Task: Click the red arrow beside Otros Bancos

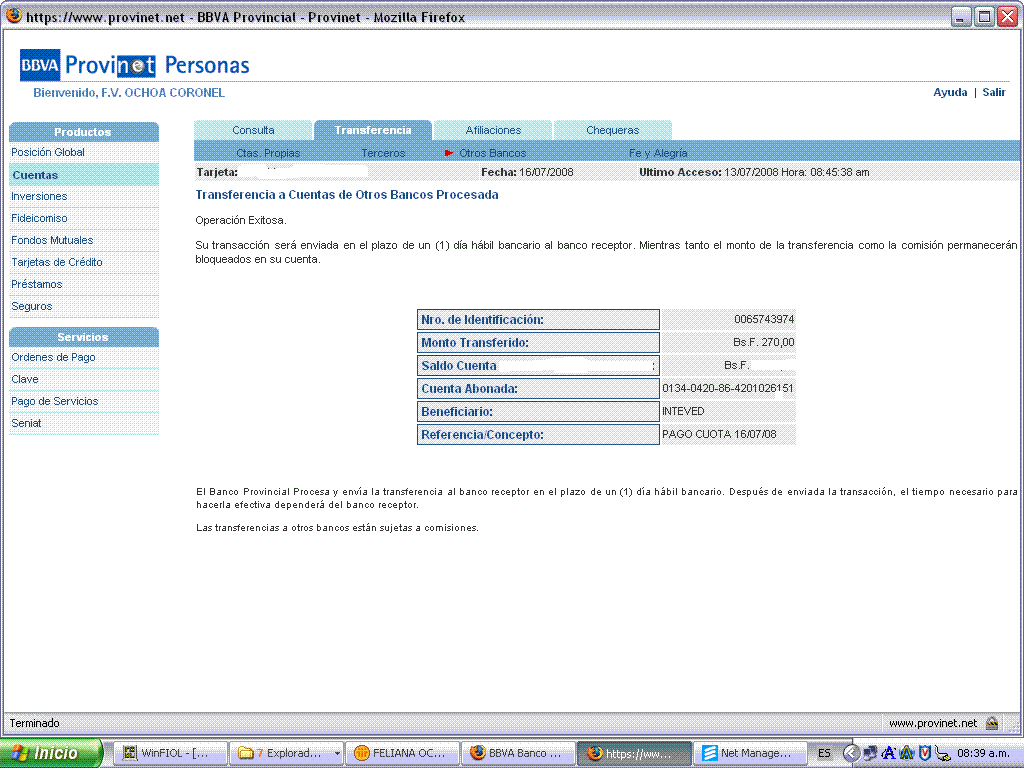Action: pyautogui.click(x=449, y=153)
